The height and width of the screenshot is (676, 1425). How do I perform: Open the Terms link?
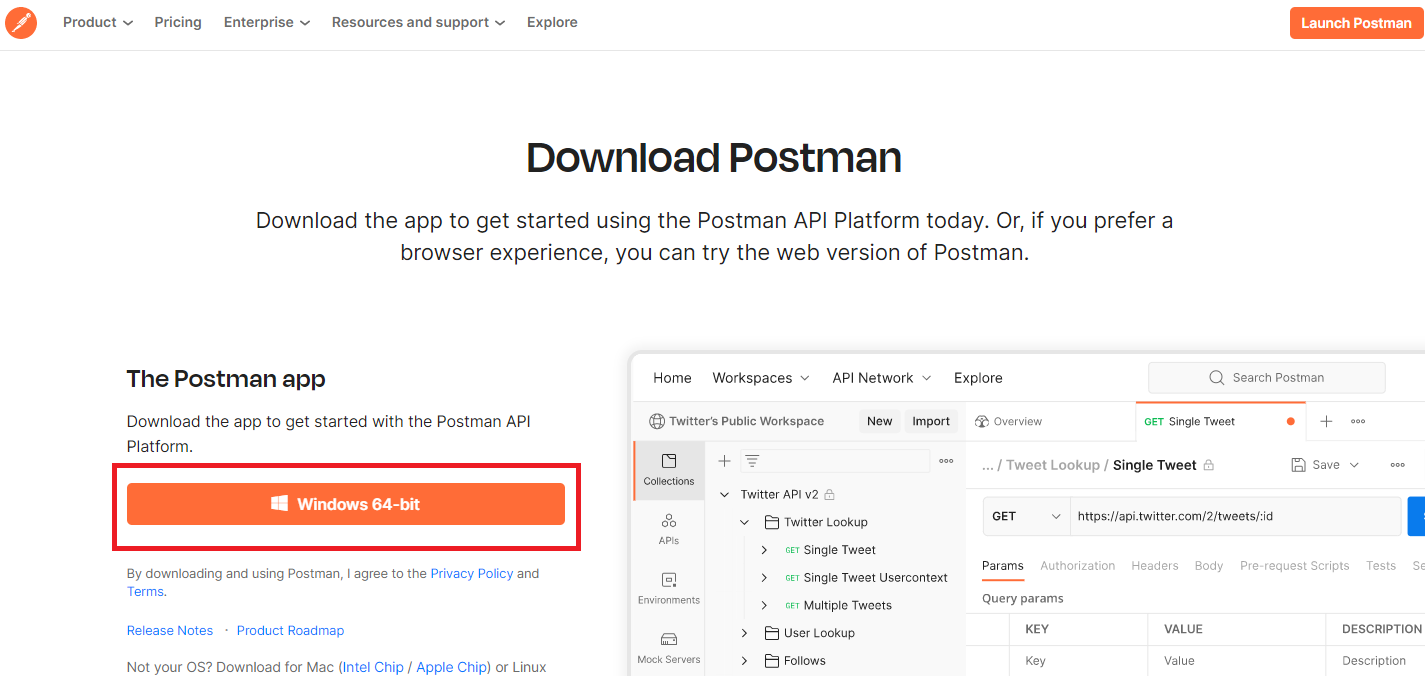(x=145, y=592)
